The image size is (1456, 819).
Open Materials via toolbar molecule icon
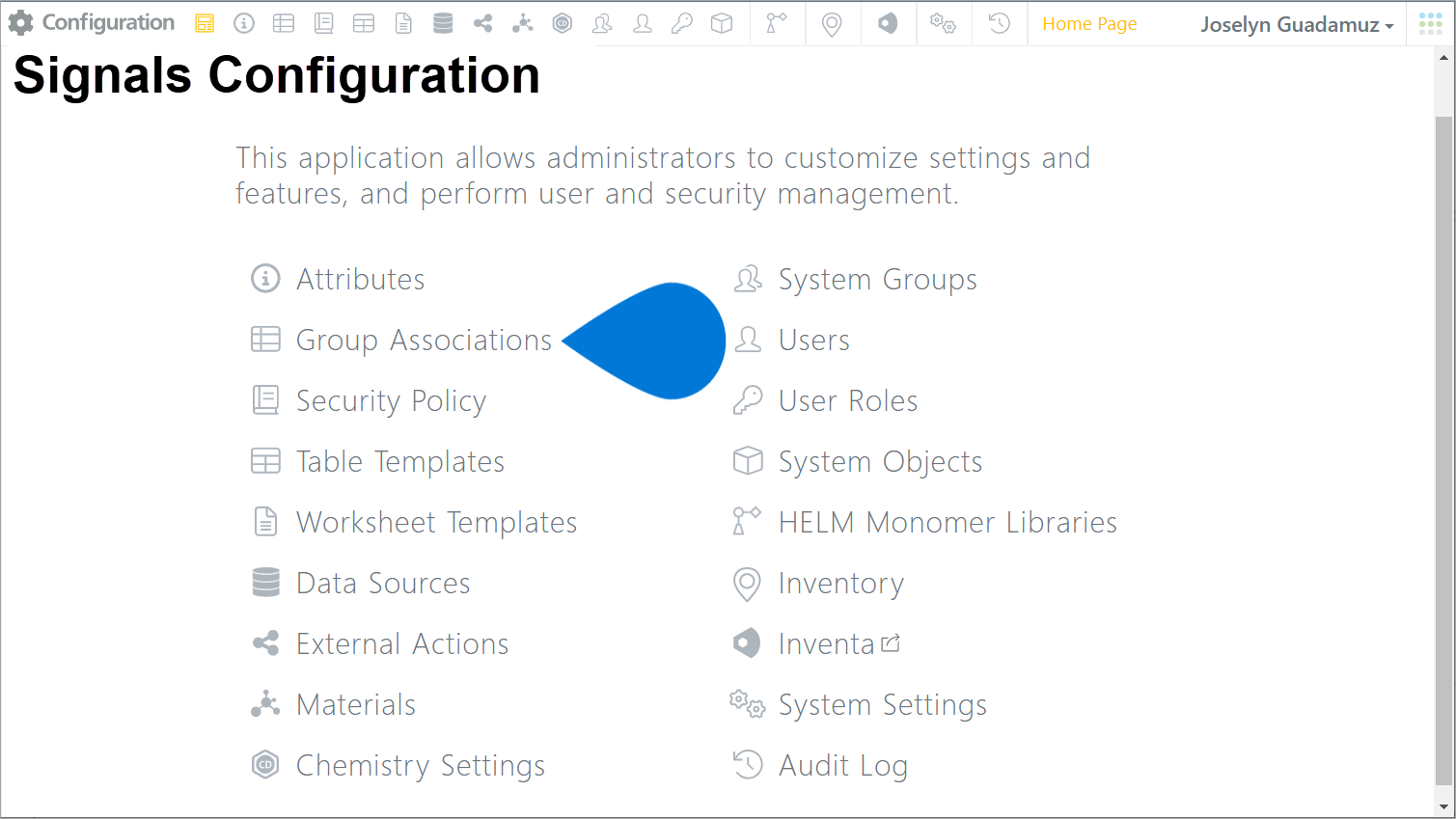523,24
